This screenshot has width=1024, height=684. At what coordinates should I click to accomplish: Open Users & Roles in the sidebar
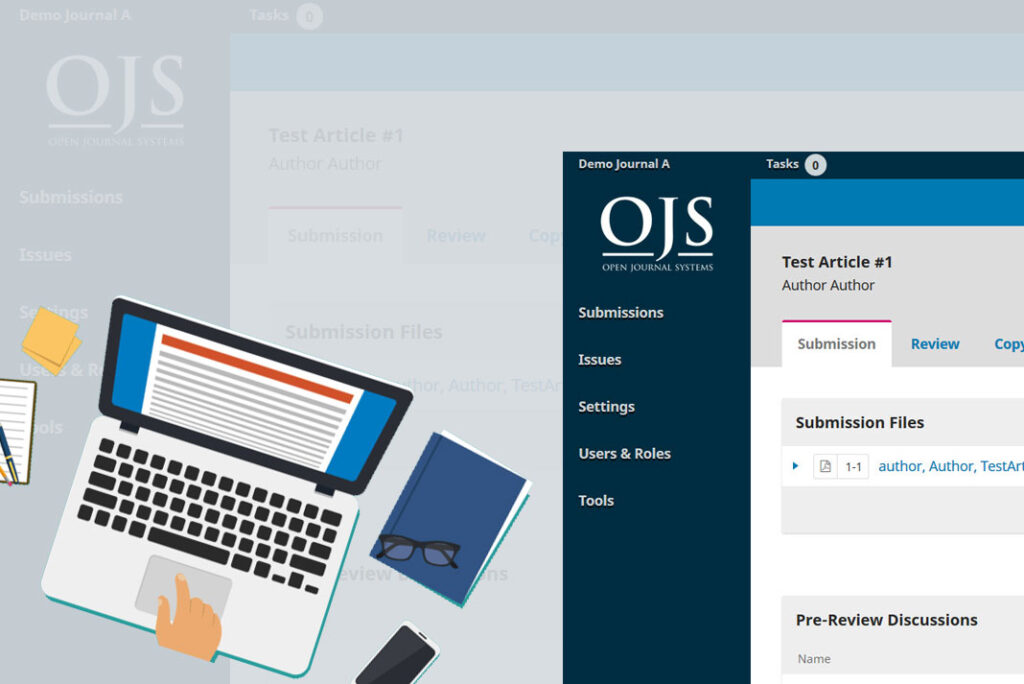[x=624, y=454]
